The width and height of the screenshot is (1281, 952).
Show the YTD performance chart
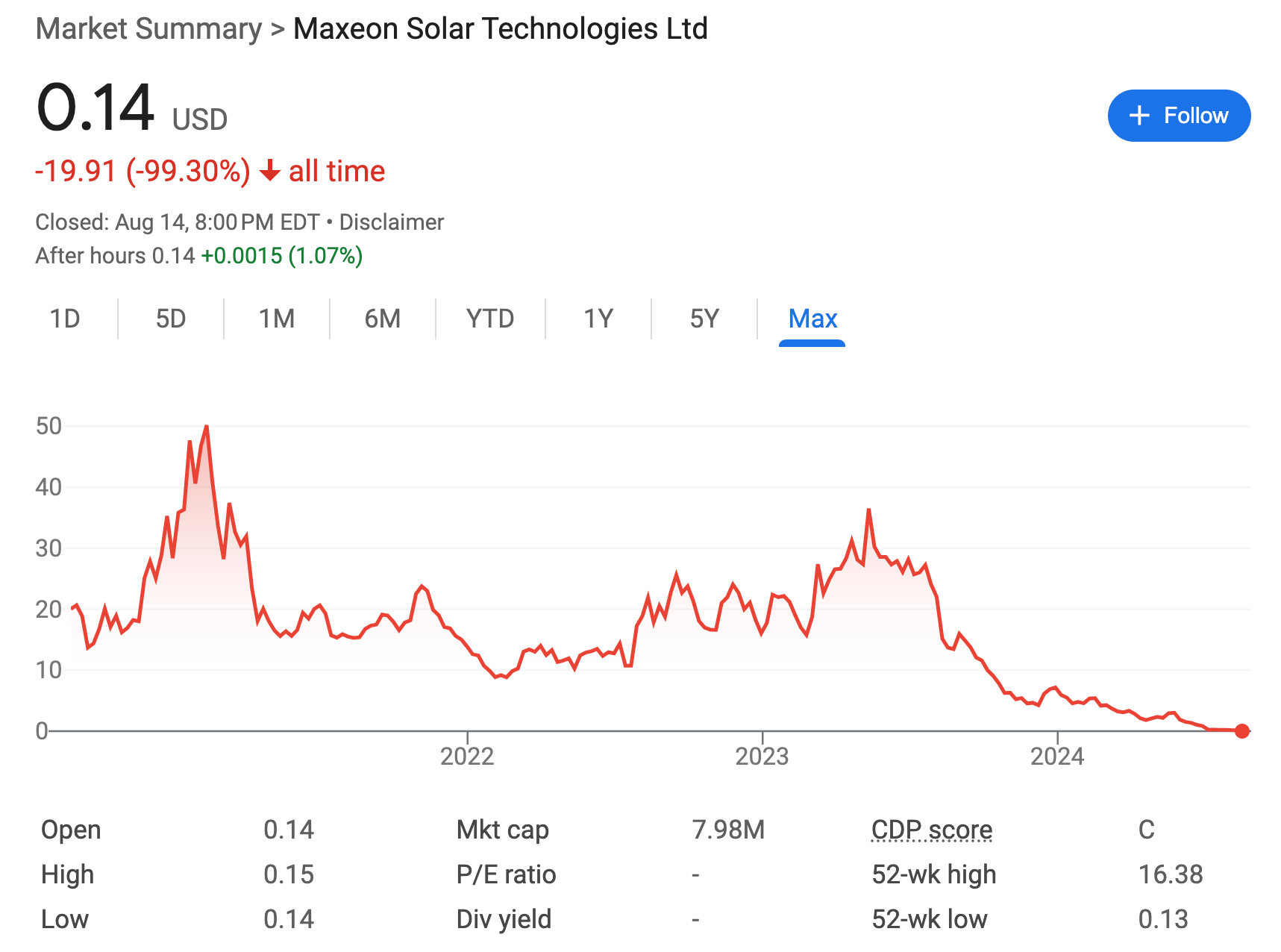(x=489, y=319)
